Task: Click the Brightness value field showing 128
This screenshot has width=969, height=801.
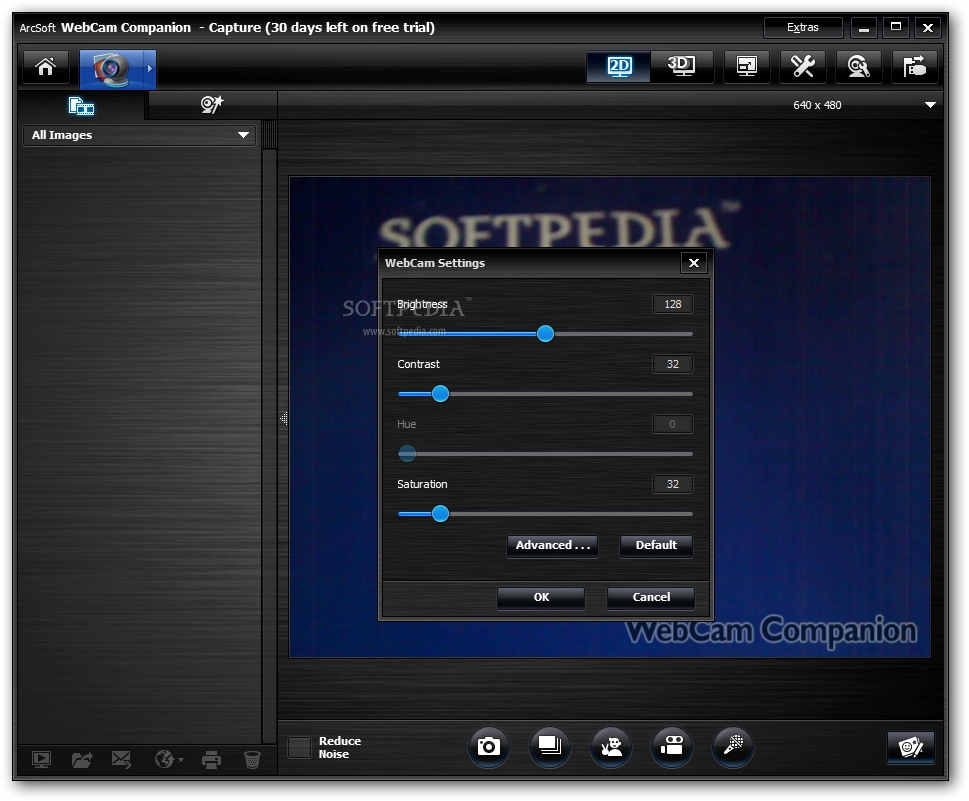Action: click(672, 304)
